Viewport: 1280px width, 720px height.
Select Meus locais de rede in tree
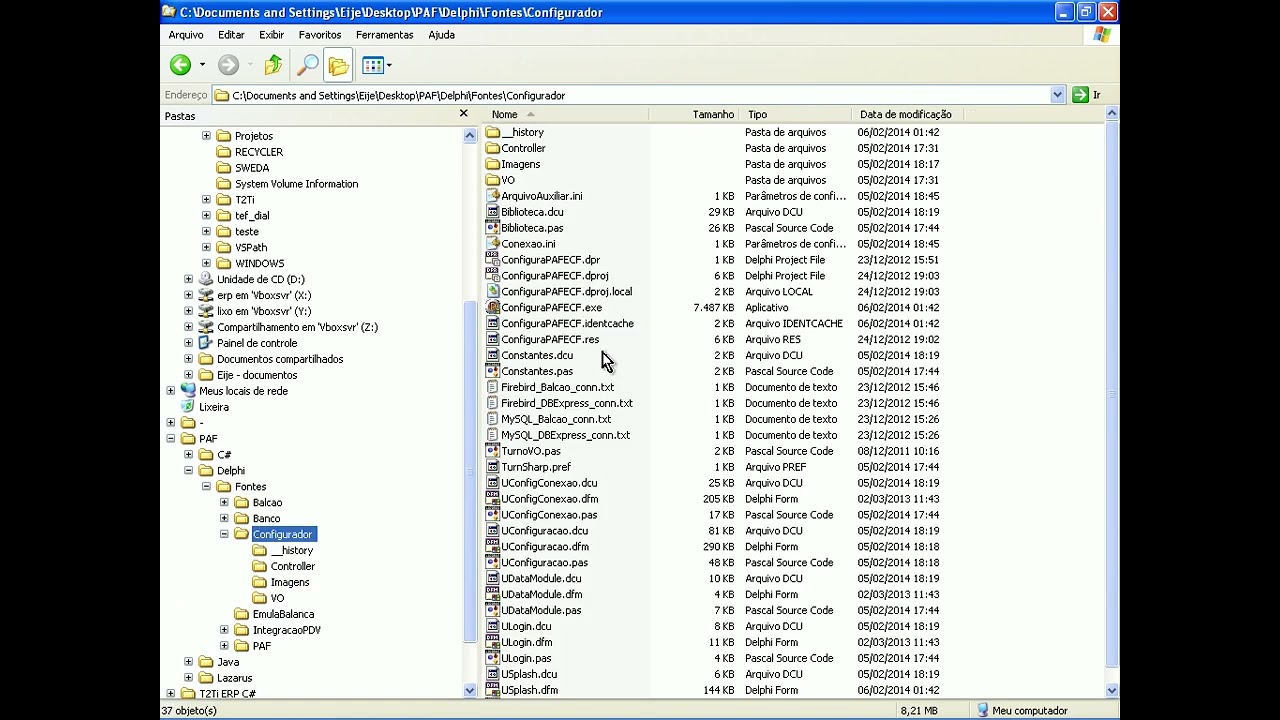click(243, 391)
